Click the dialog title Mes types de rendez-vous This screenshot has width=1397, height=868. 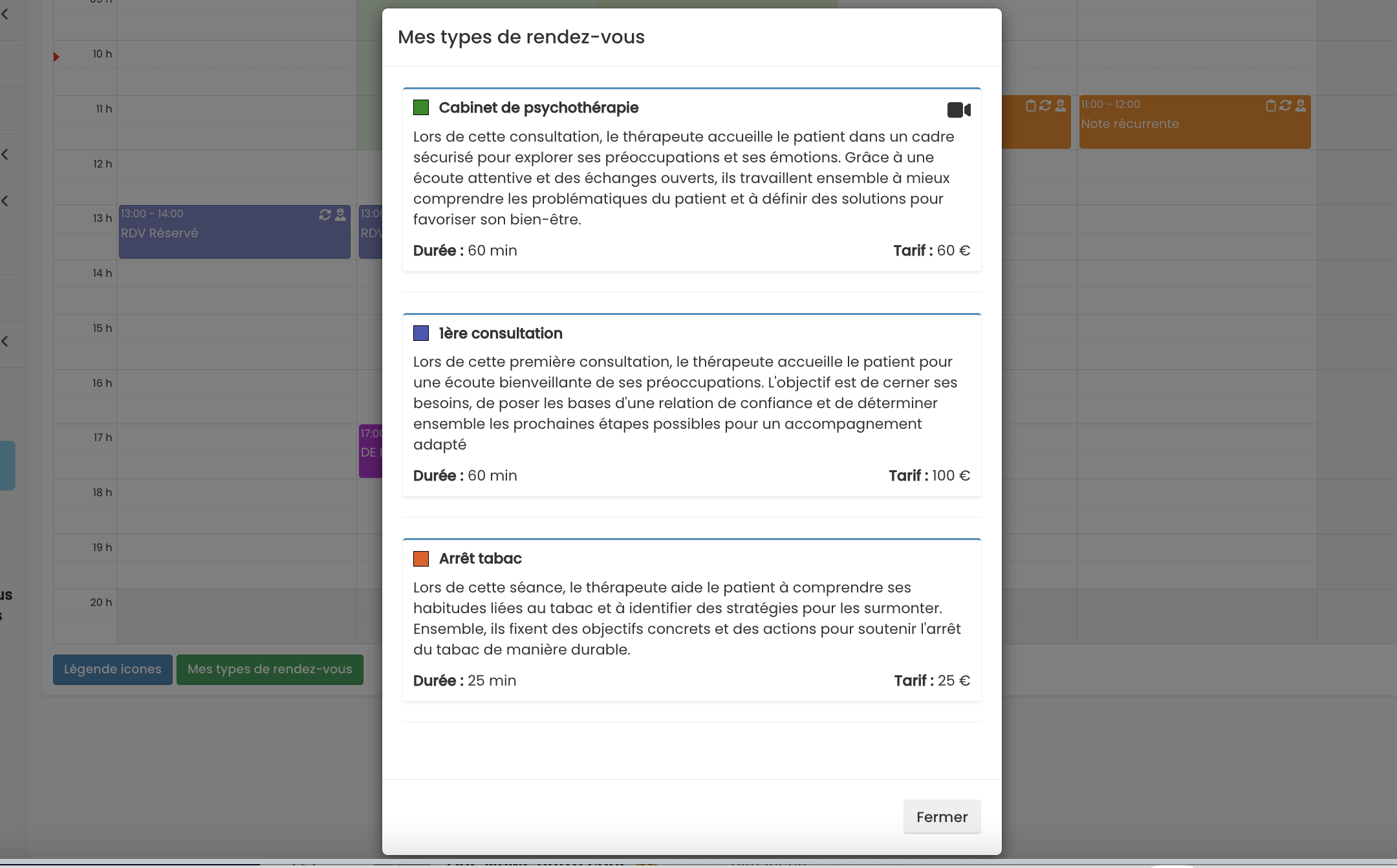tap(521, 37)
